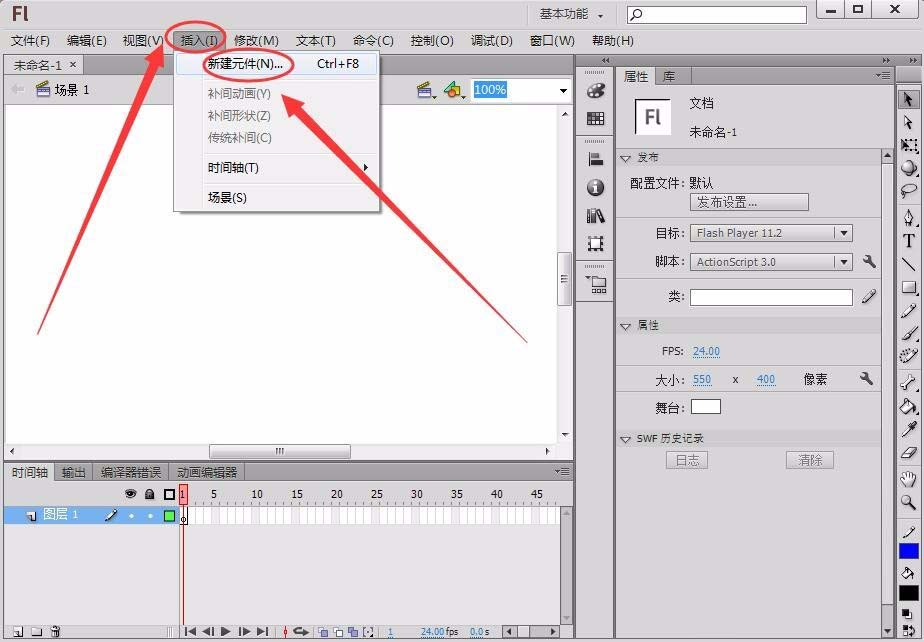The height and width of the screenshot is (642, 924).
Task: Click the 清除 button under SWF 历史记录
Action: coord(810,460)
